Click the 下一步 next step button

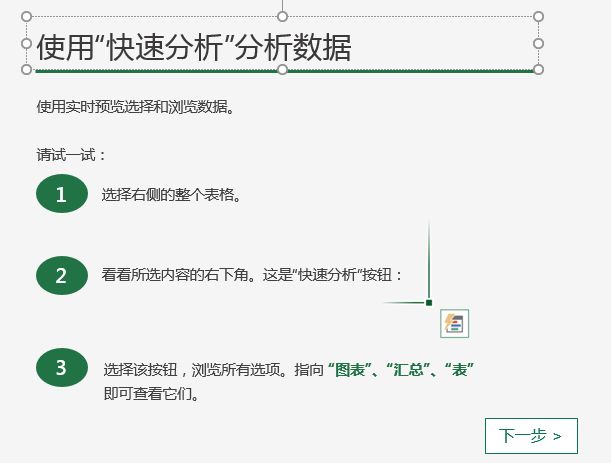coord(531,435)
